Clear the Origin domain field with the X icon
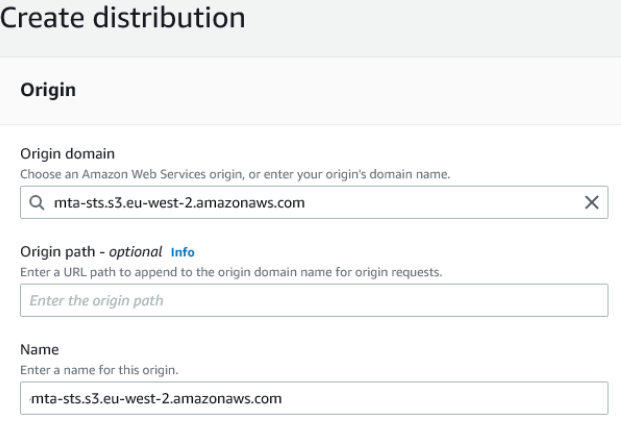 [592, 202]
